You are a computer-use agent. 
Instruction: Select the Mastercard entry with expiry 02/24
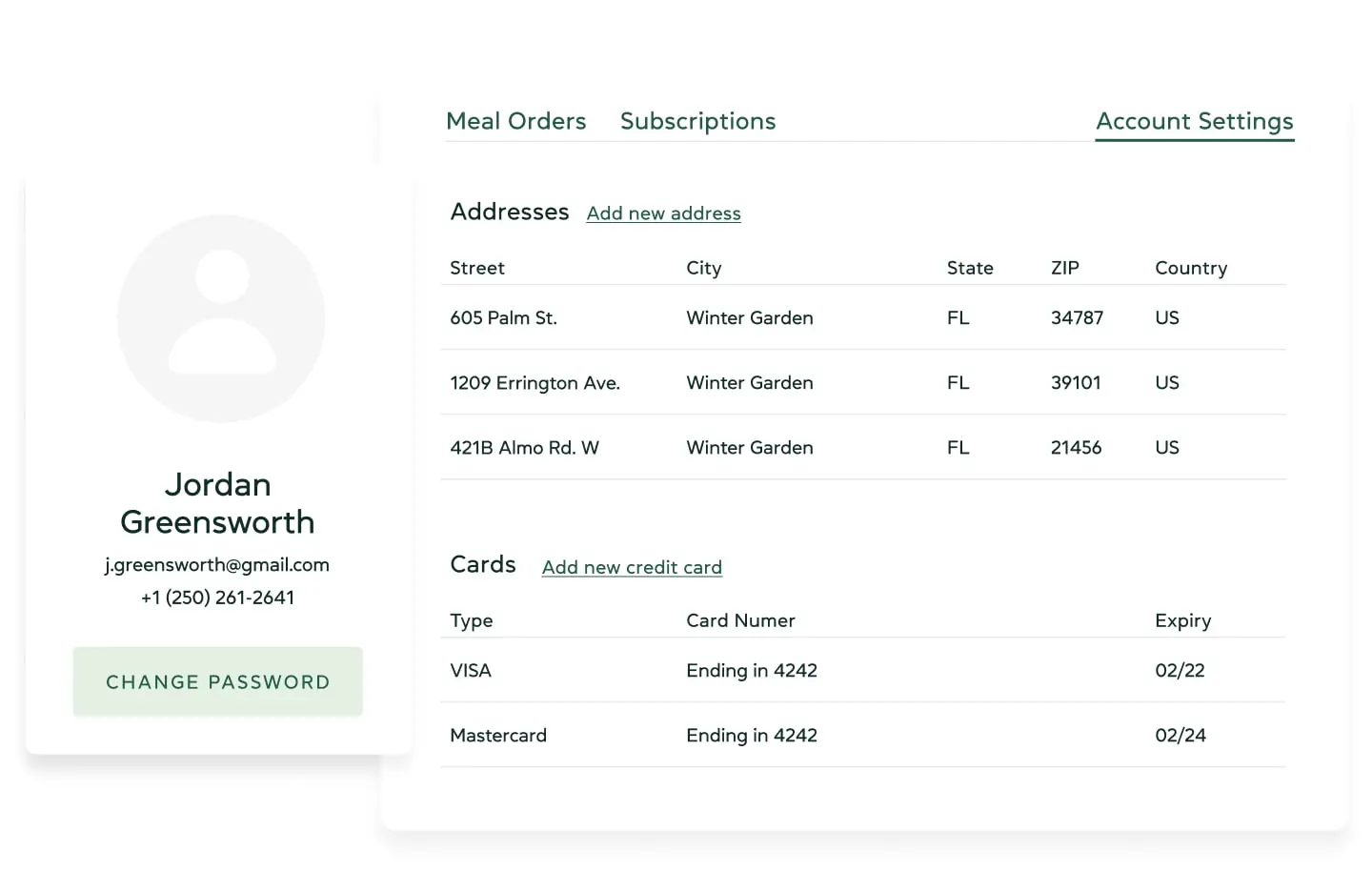click(x=498, y=735)
